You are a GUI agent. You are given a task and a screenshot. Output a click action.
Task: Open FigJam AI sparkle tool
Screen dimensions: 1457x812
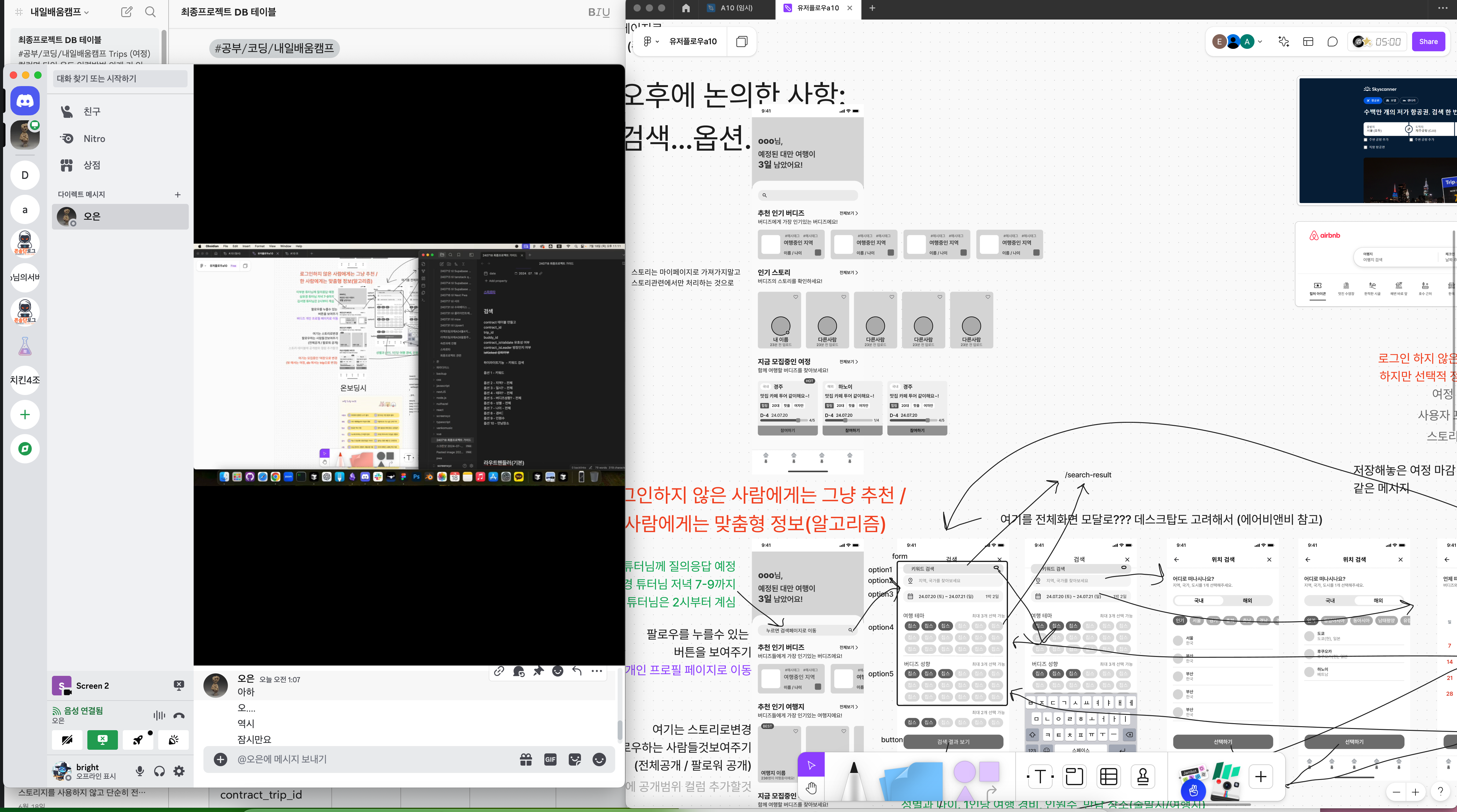pos(1284,41)
